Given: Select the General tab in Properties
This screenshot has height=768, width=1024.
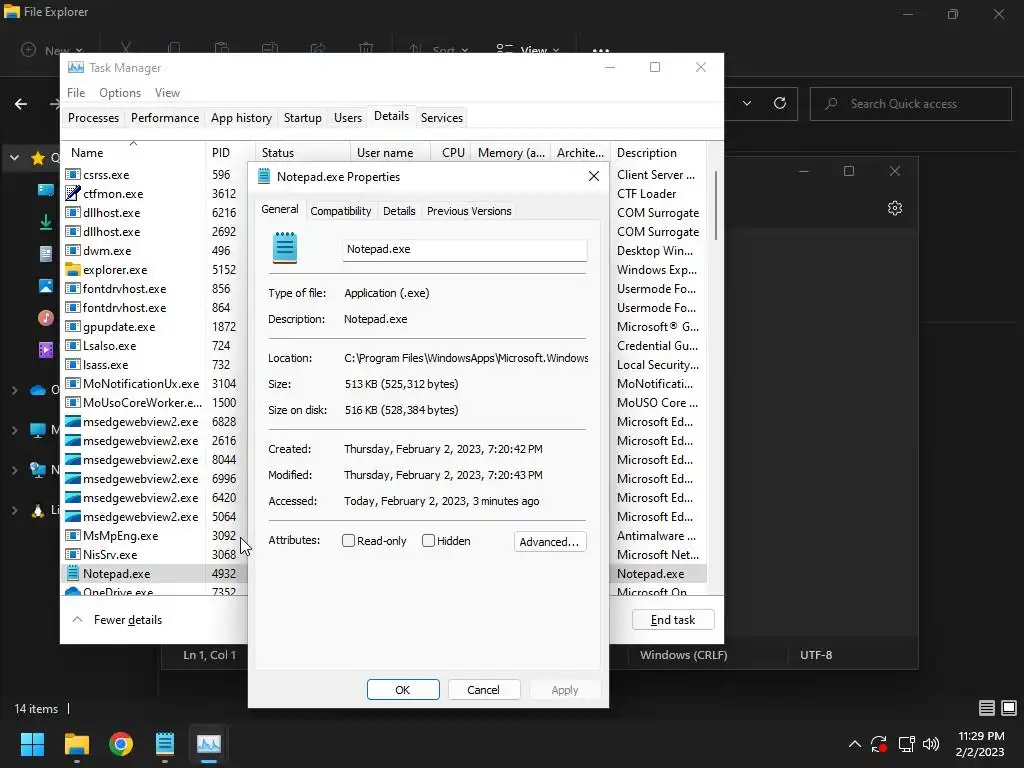Looking at the screenshot, I should pos(280,209).
